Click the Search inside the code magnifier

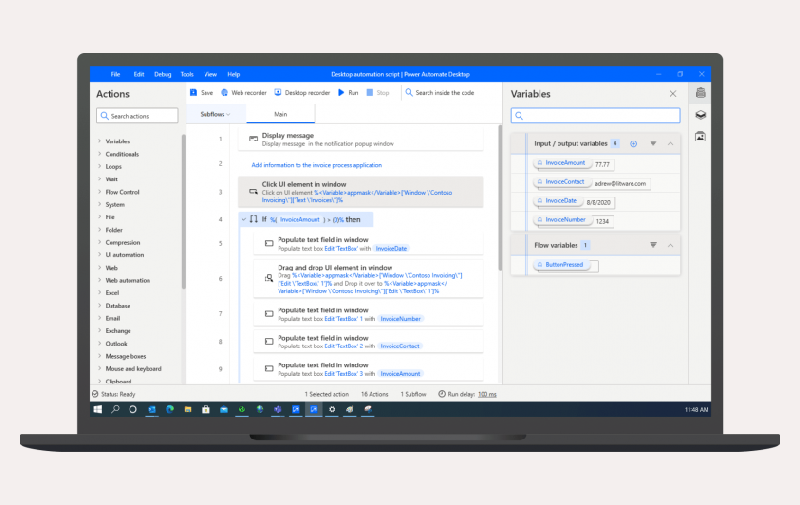pyautogui.click(x=409, y=92)
